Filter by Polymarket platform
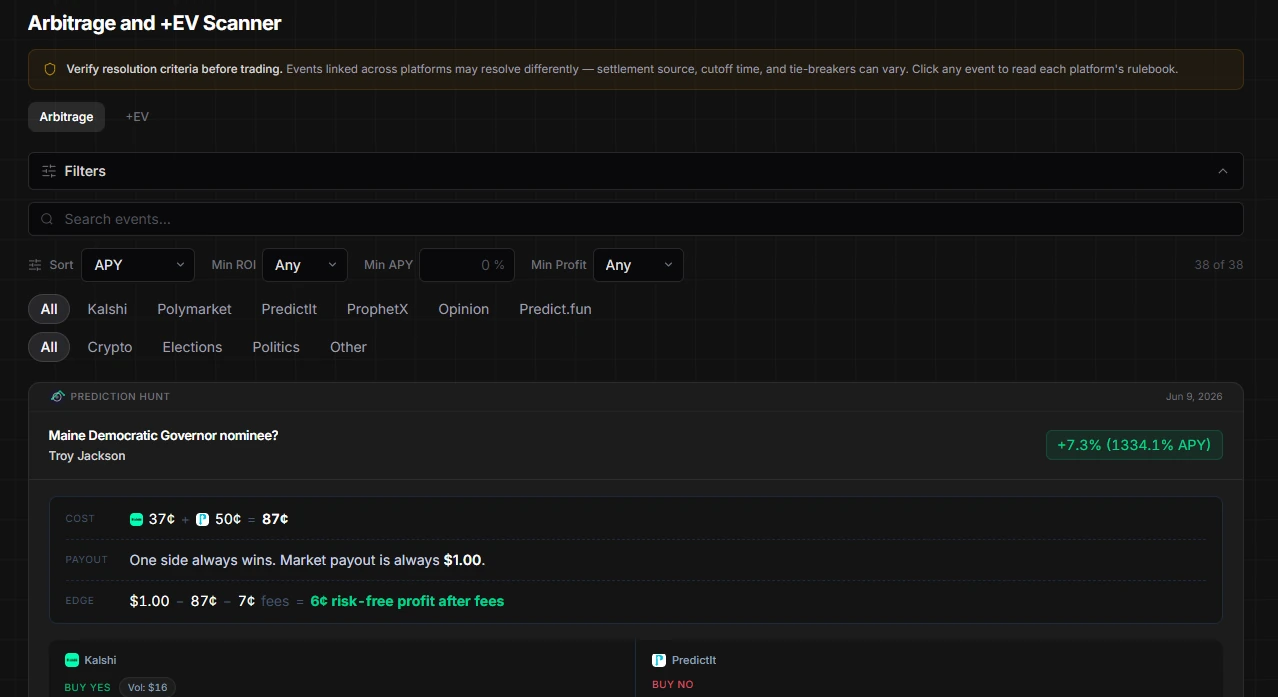1278x697 pixels. pyautogui.click(x=194, y=309)
